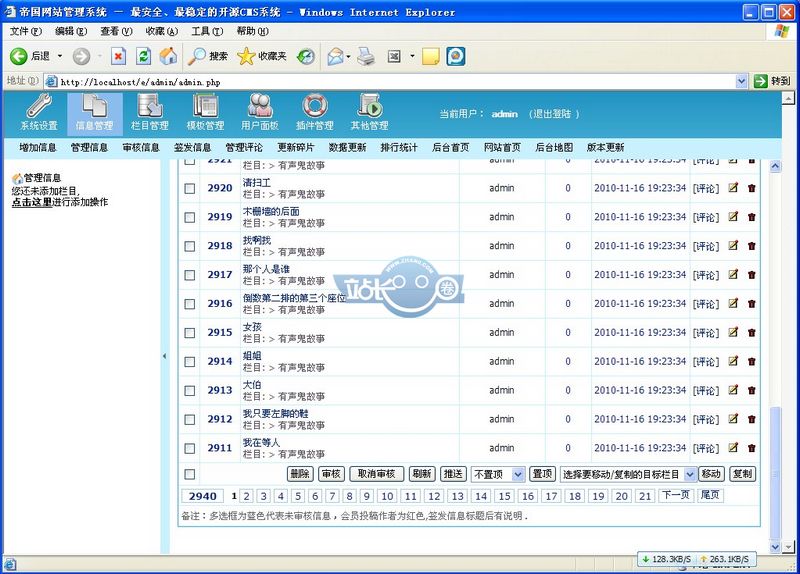The image size is (800, 574).
Task: Open IE History icon
Action: [306, 56]
